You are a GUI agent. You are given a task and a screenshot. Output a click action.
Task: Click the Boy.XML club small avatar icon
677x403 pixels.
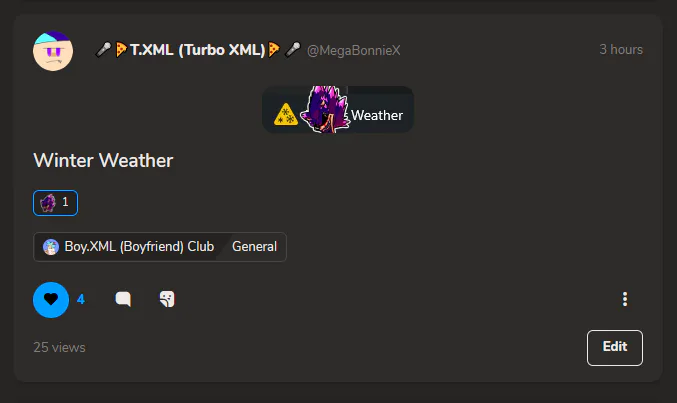51,247
